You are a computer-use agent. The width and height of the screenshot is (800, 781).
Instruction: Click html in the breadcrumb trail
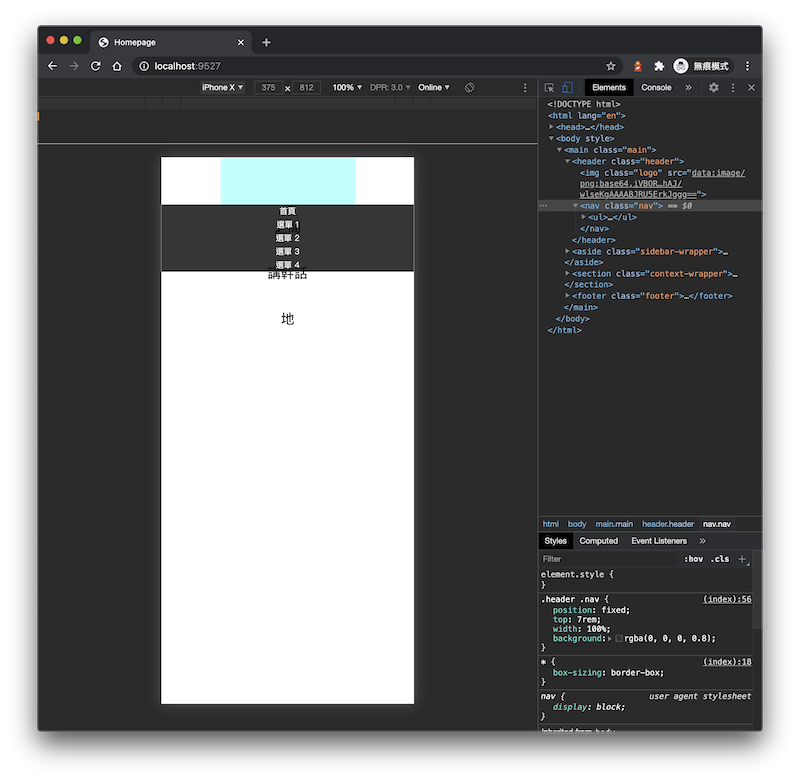(551, 524)
